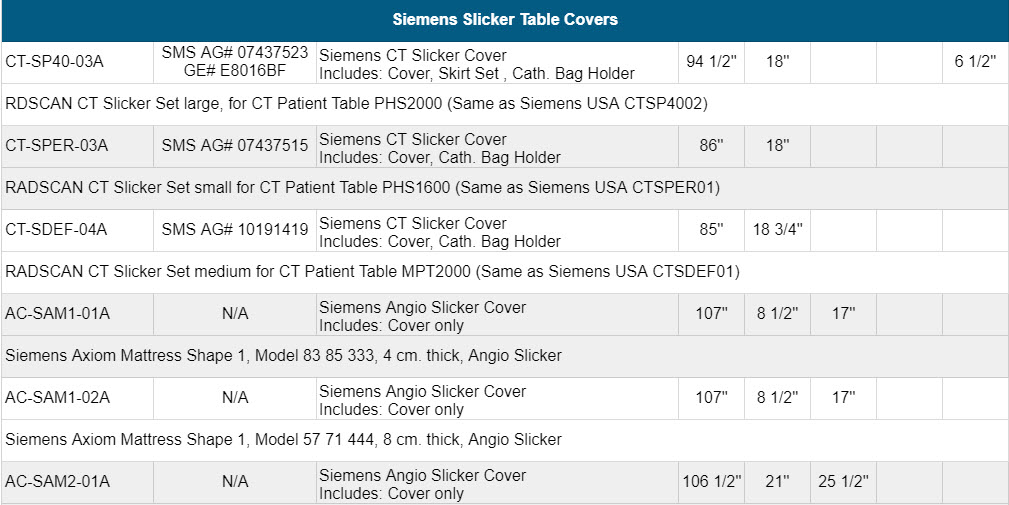The image size is (1009, 505).
Task: Click the Axiom Mattress 4 cm. thick description
Action: [283, 356]
